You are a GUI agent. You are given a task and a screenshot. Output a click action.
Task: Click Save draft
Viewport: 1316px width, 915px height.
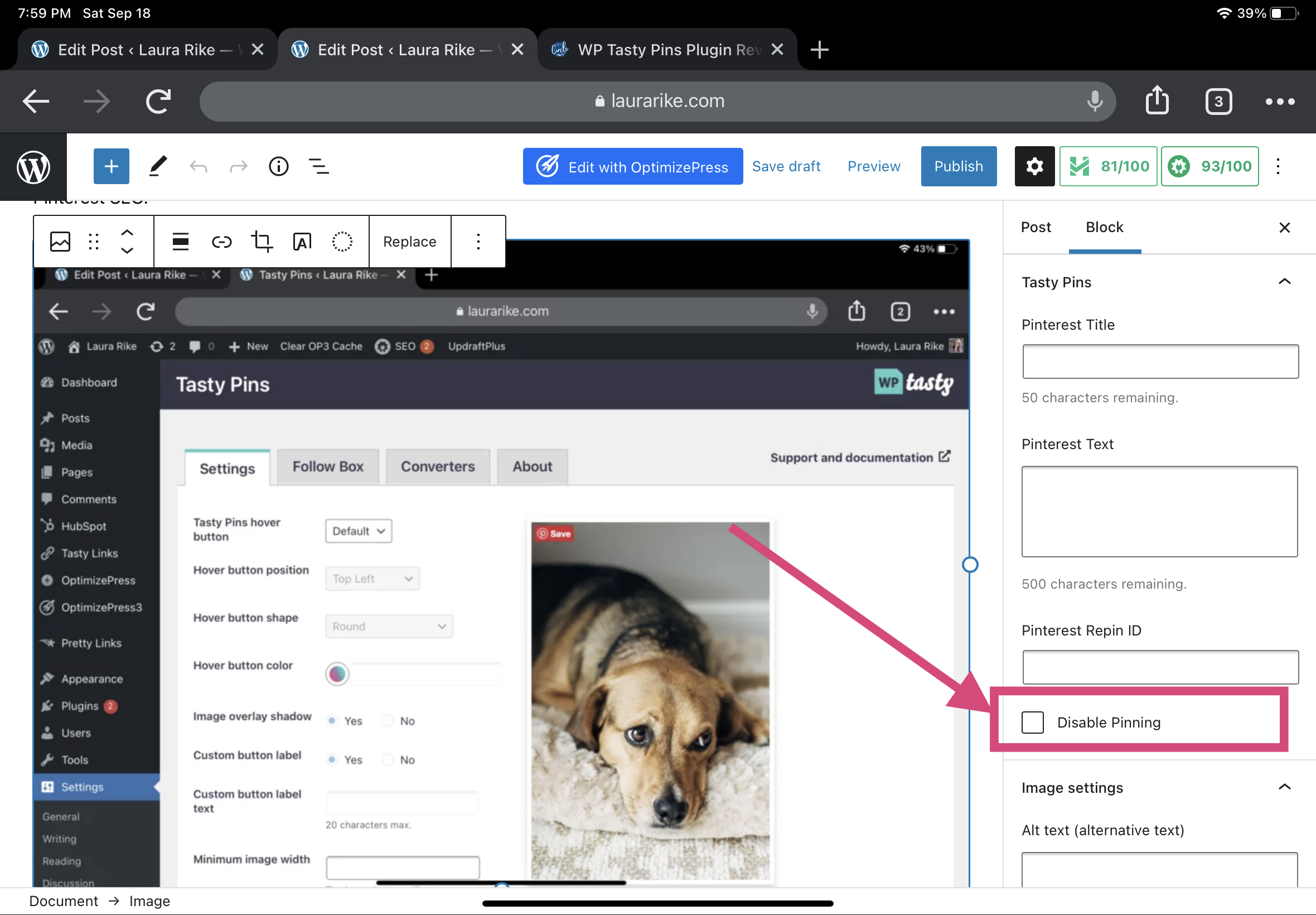[x=786, y=166]
